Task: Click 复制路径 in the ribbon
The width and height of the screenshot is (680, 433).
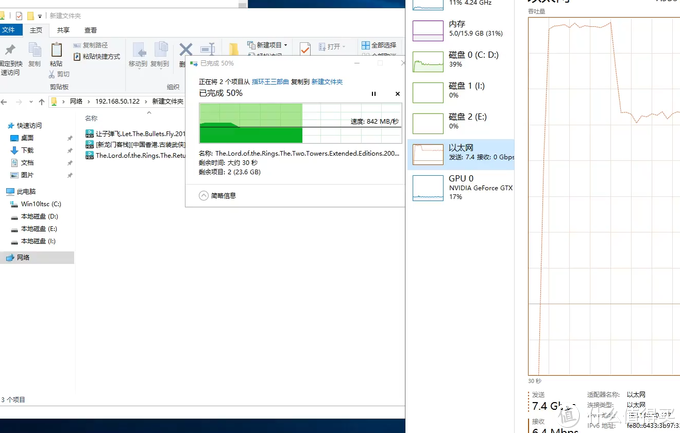Action: point(91,45)
